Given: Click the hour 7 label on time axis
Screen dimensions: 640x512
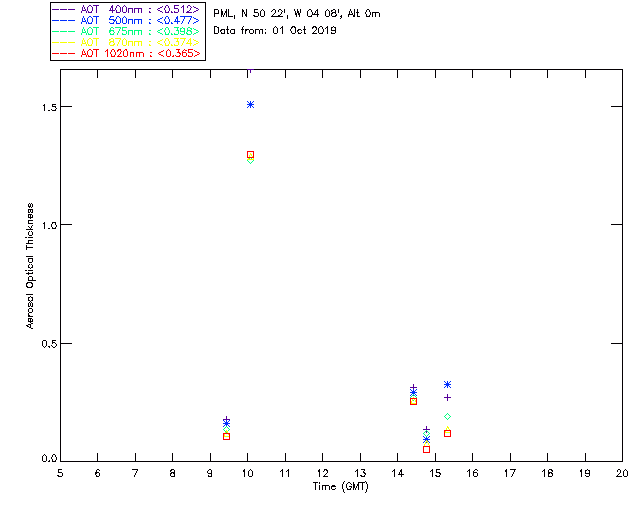Looking at the screenshot, I should [x=135, y=473].
